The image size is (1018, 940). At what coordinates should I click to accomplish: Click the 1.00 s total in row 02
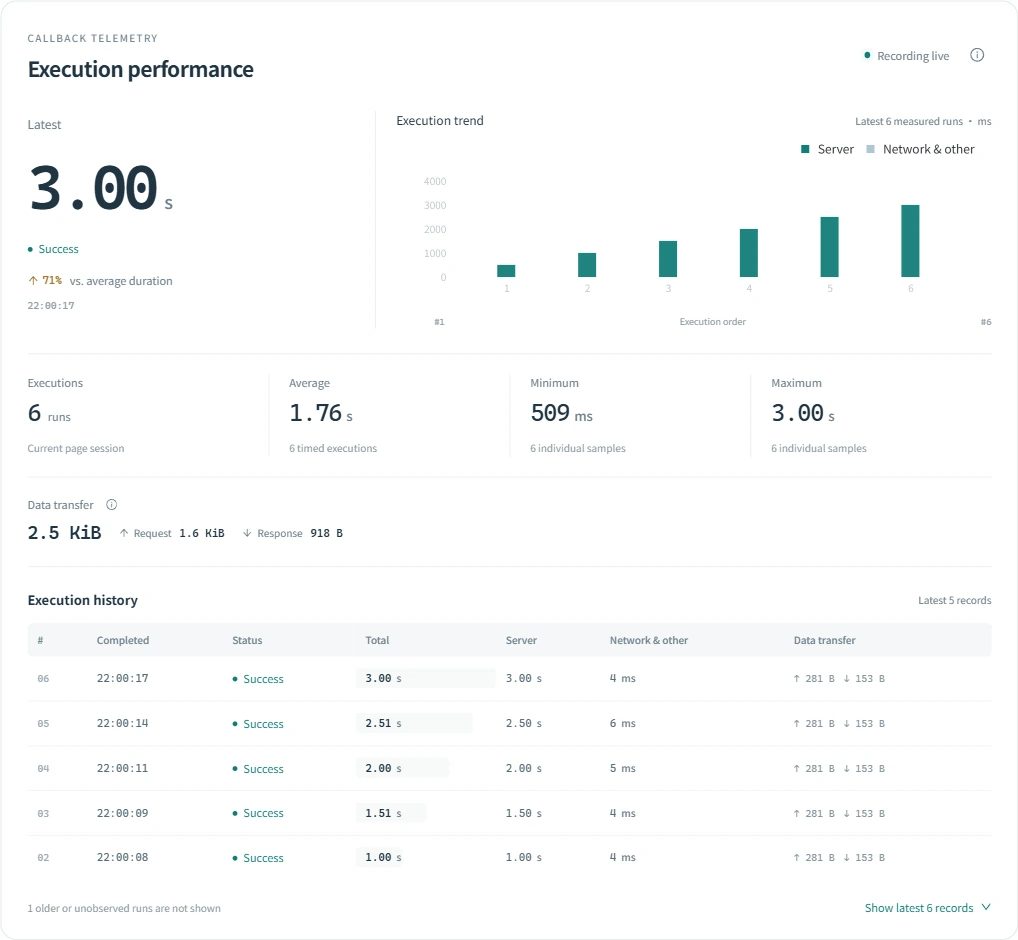click(x=383, y=857)
